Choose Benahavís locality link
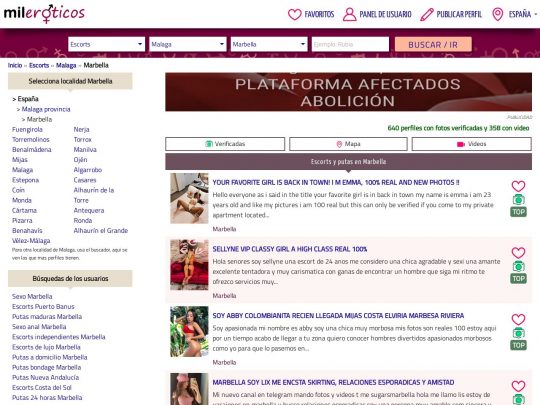The width and height of the screenshot is (540, 405). tap(27, 231)
